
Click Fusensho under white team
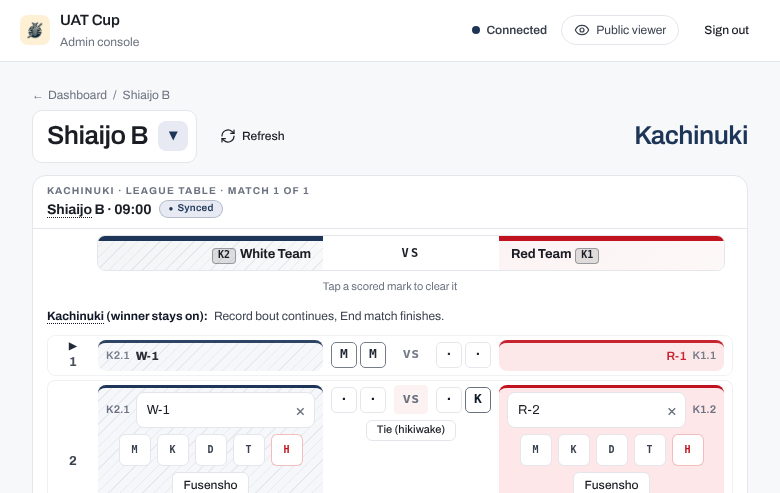(x=210, y=484)
